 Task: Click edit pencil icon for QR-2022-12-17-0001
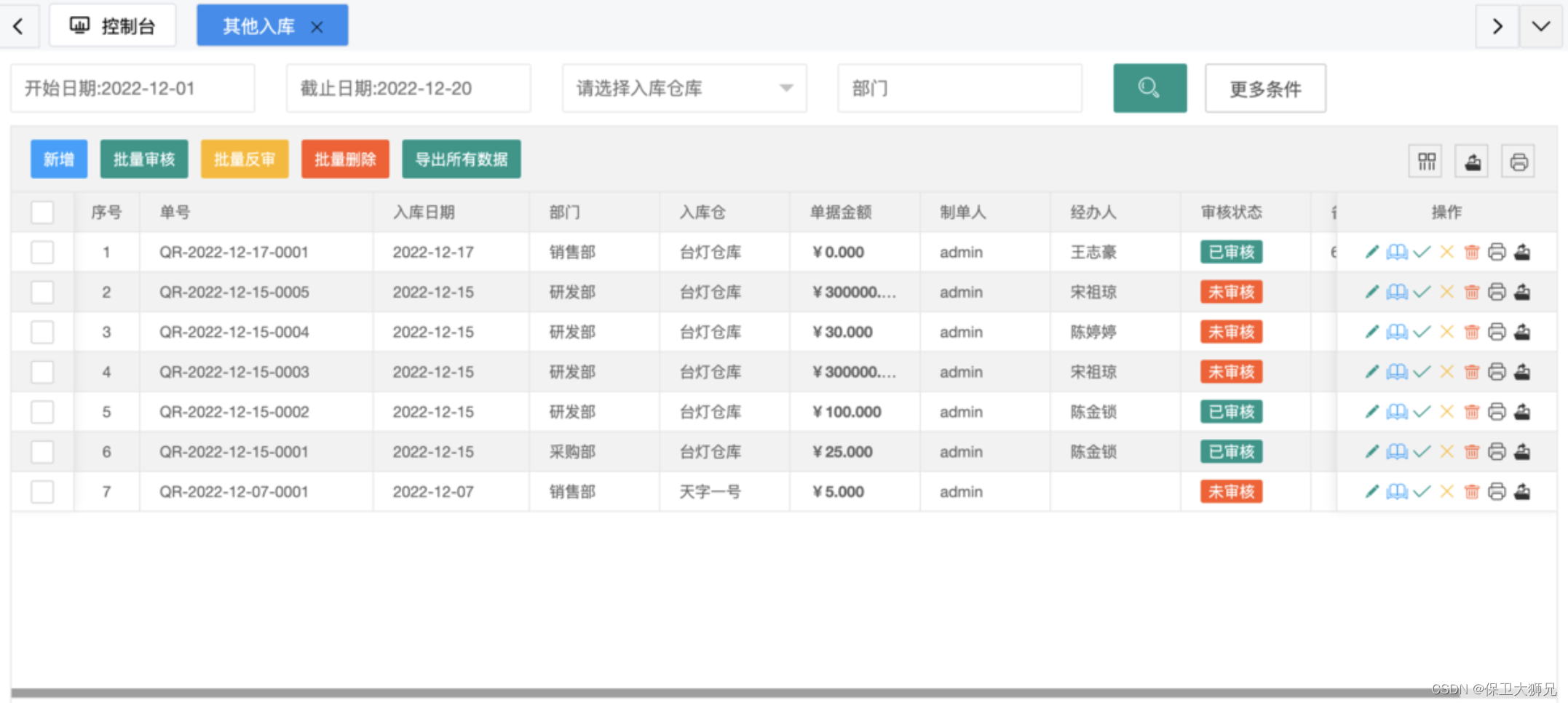pos(1371,252)
